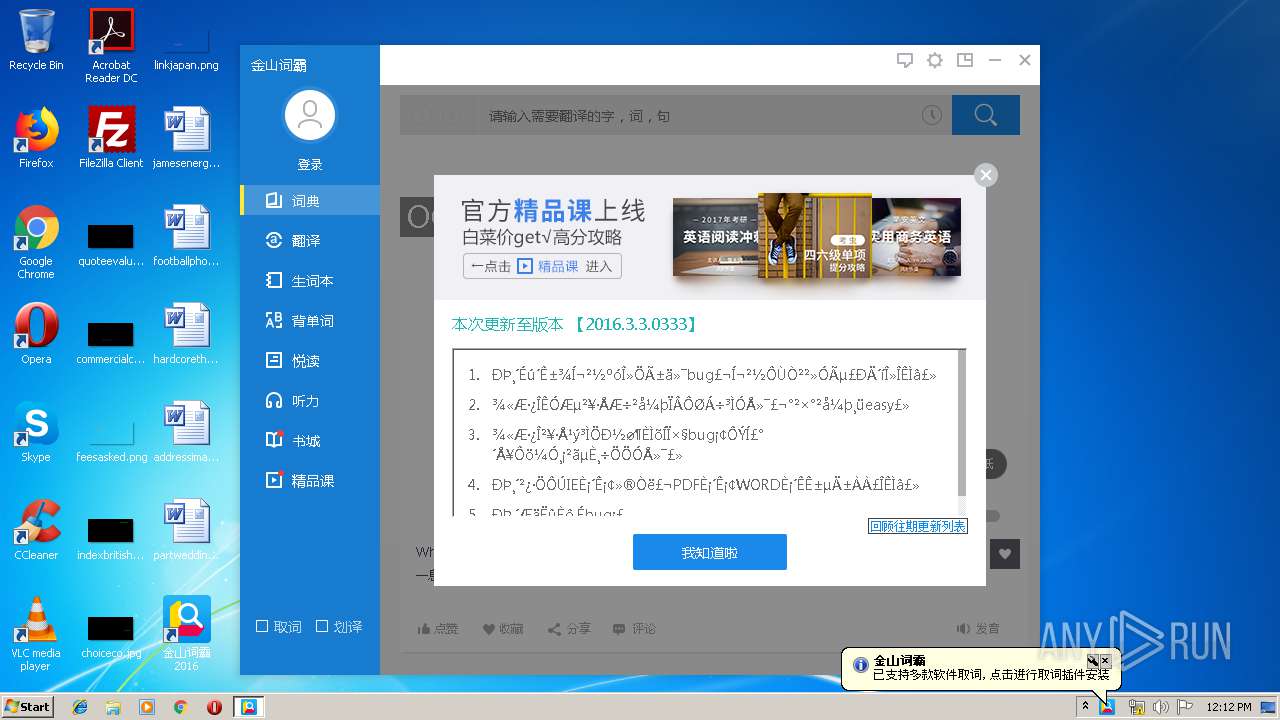Select the CCleaner desktop icon

[x=36, y=530]
